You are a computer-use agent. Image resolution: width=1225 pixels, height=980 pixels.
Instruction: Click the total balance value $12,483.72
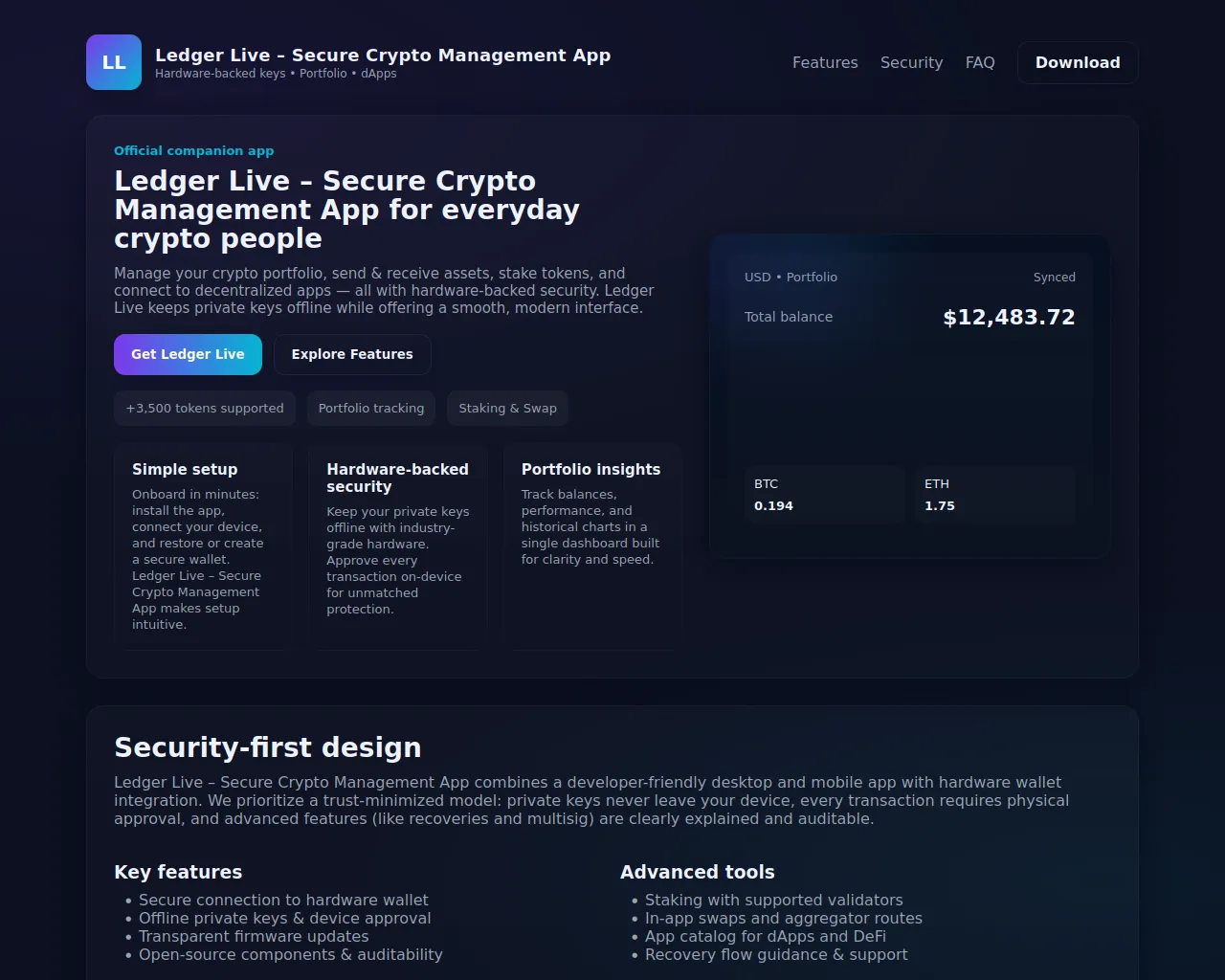1009,317
